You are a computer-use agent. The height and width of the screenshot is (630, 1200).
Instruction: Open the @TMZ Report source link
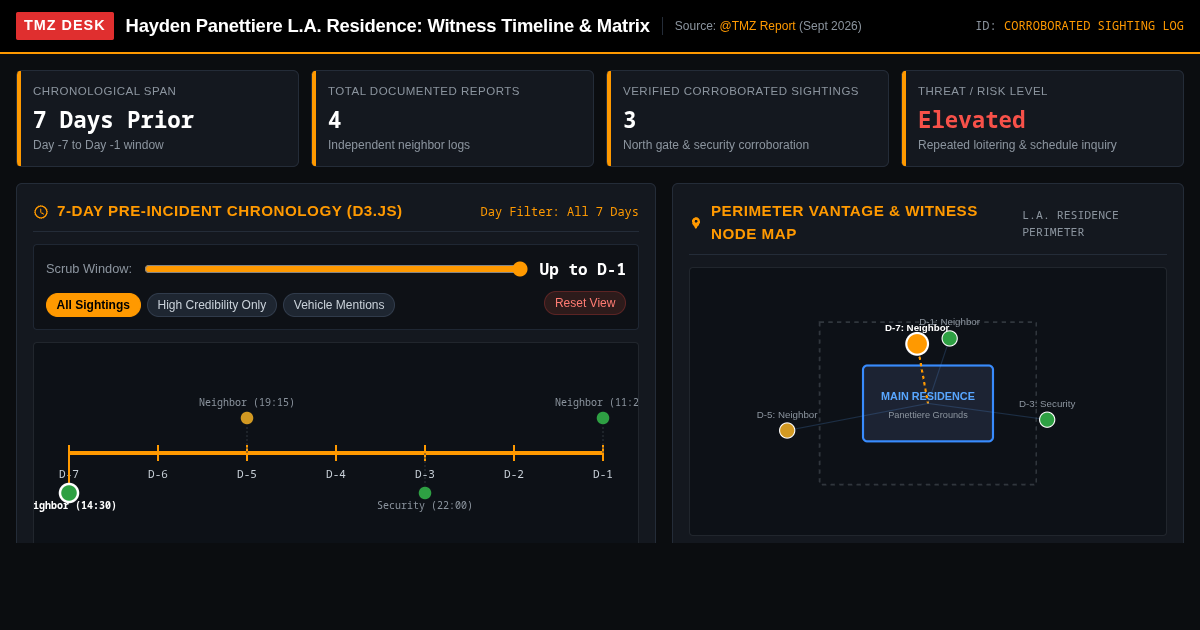(757, 26)
